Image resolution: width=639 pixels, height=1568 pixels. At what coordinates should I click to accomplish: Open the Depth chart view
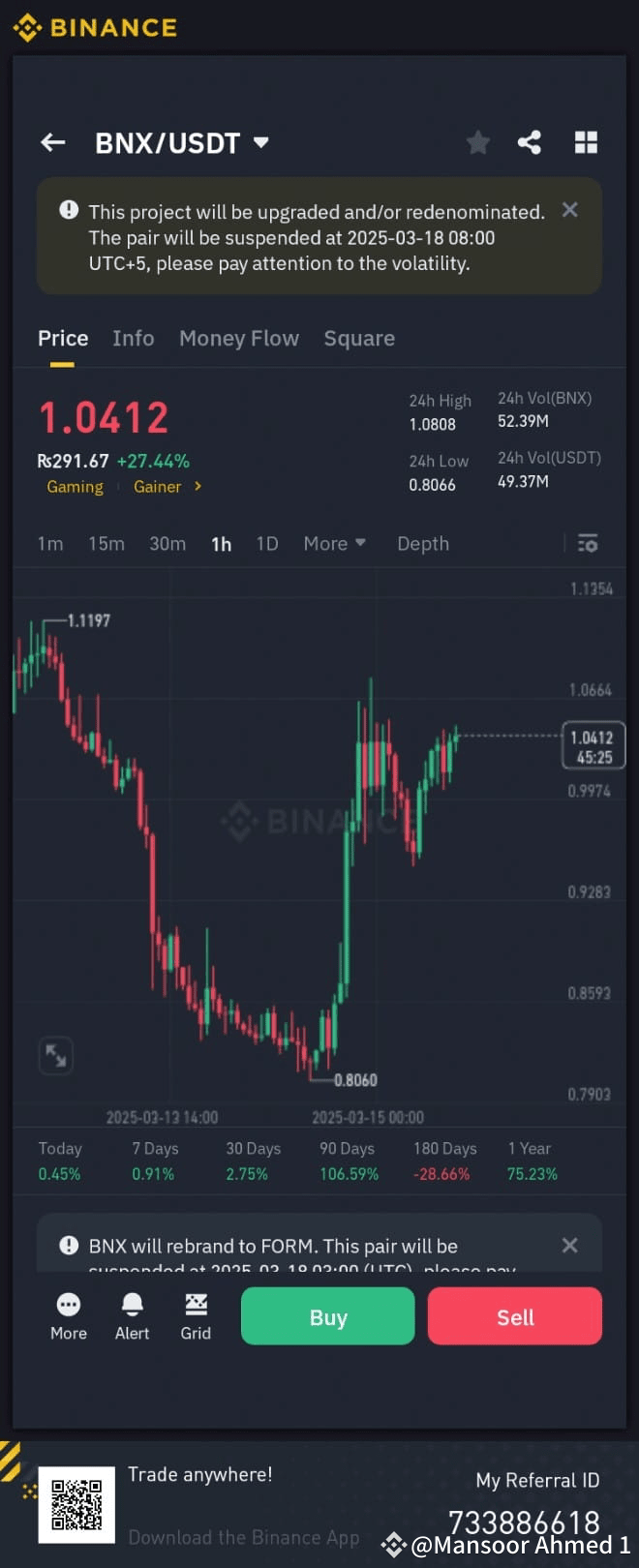(x=423, y=544)
